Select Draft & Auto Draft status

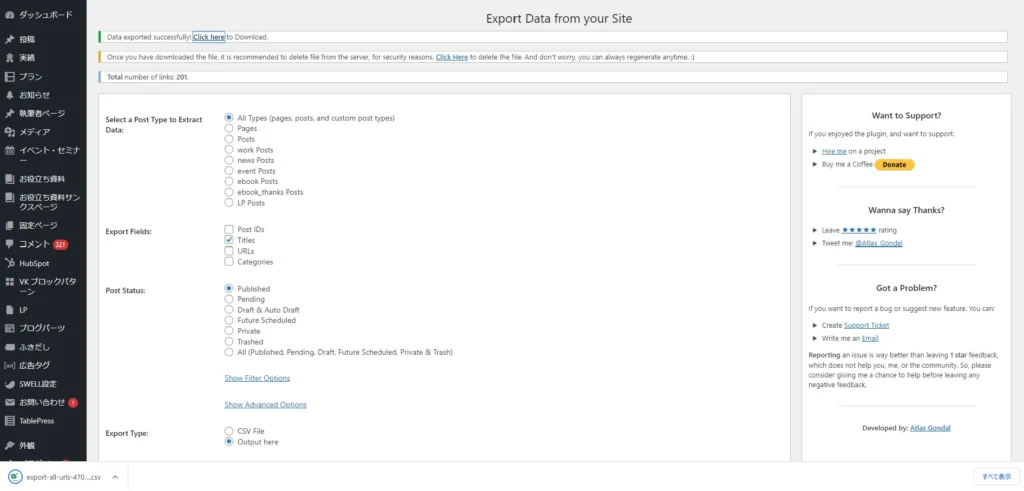(x=229, y=309)
